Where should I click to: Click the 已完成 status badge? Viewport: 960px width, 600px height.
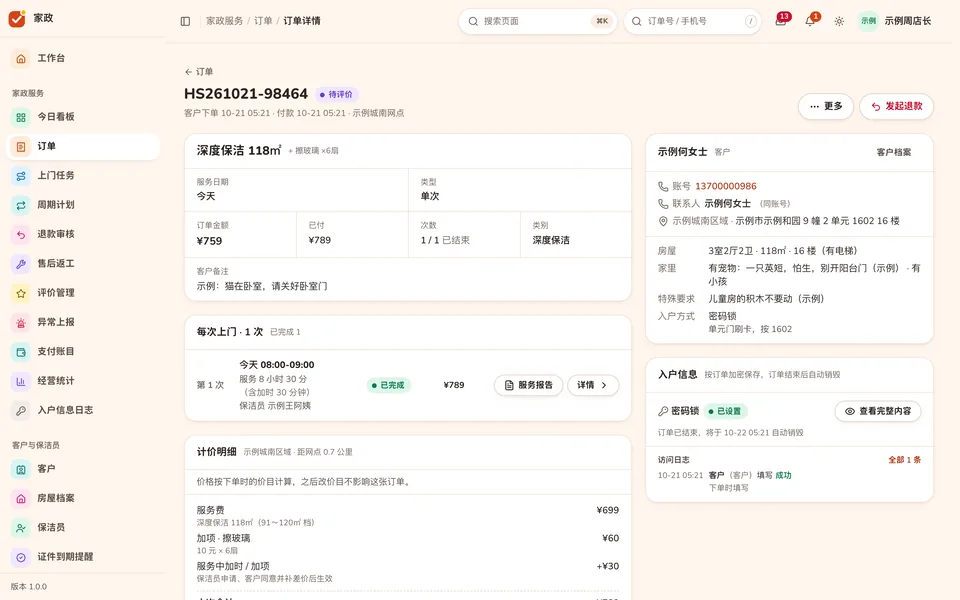coord(388,385)
